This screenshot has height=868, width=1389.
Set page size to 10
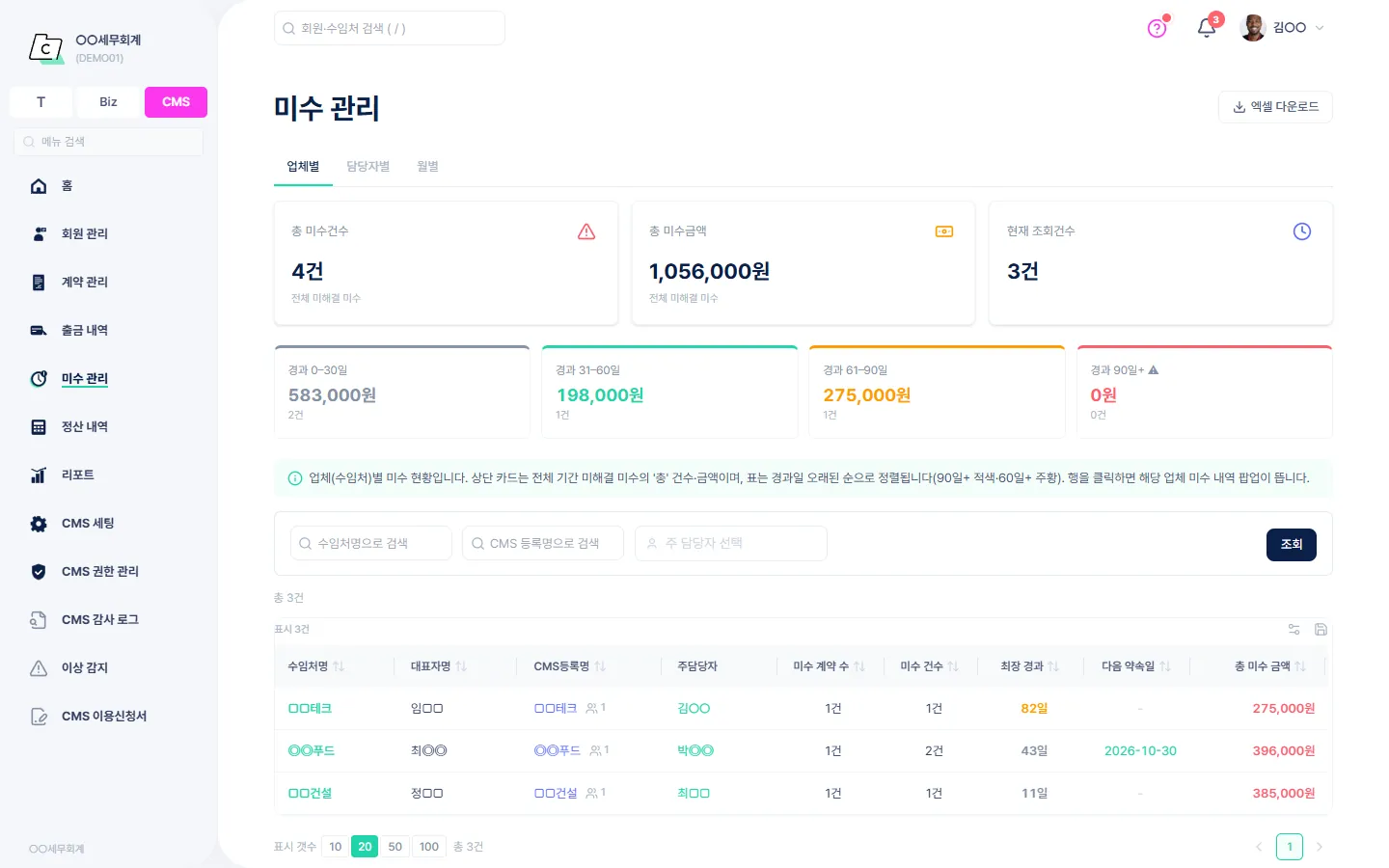(335, 847)
